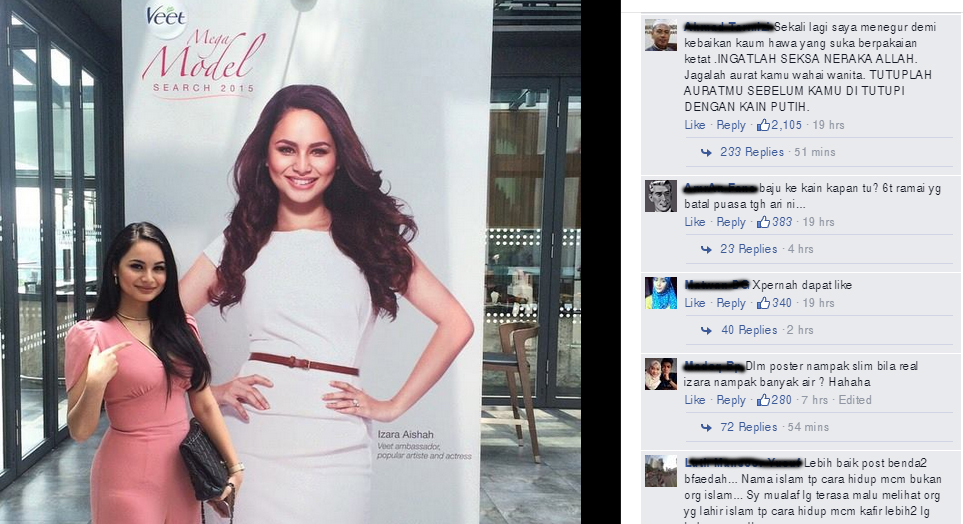The height and width of the screenshot is (524, 963).
Task: Expand the 40 Replies thread
Action: pos(749,330)
